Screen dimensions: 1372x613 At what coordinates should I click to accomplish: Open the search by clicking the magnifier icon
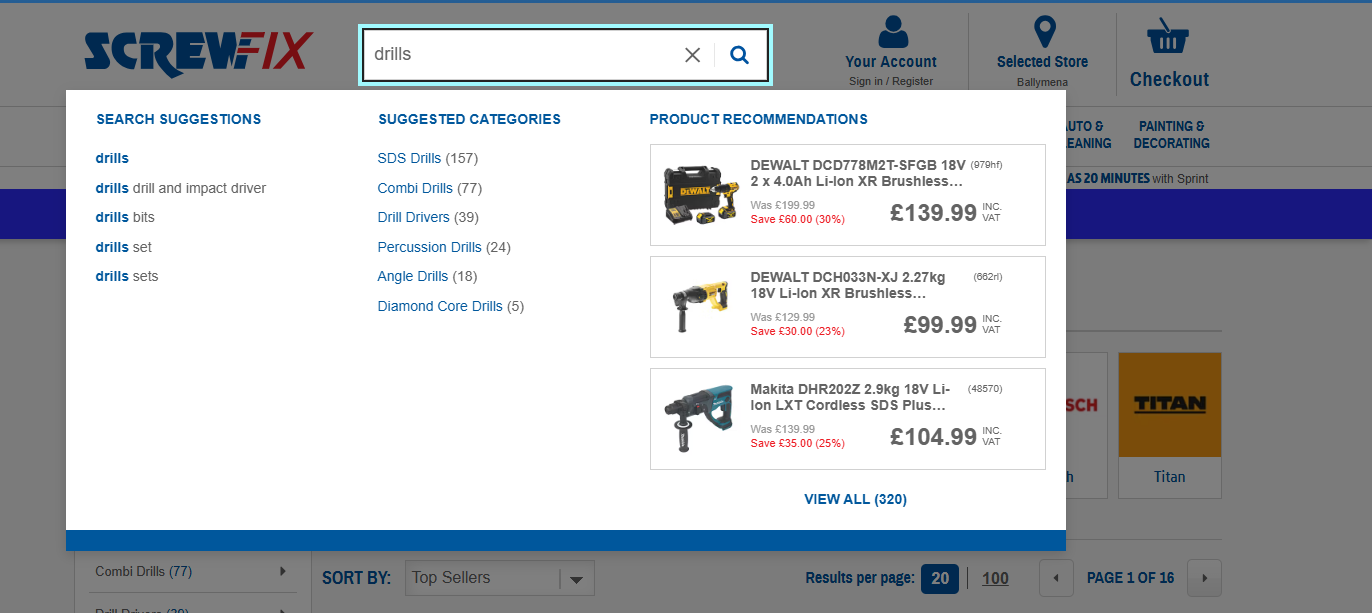[739, 55]
